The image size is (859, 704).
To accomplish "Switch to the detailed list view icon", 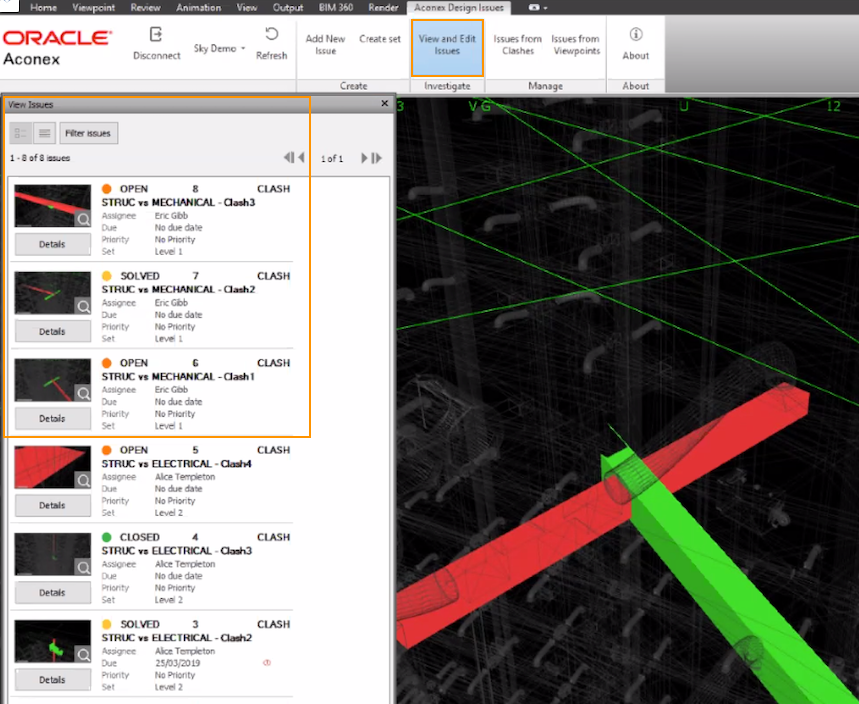I will (x=21, y=133).
